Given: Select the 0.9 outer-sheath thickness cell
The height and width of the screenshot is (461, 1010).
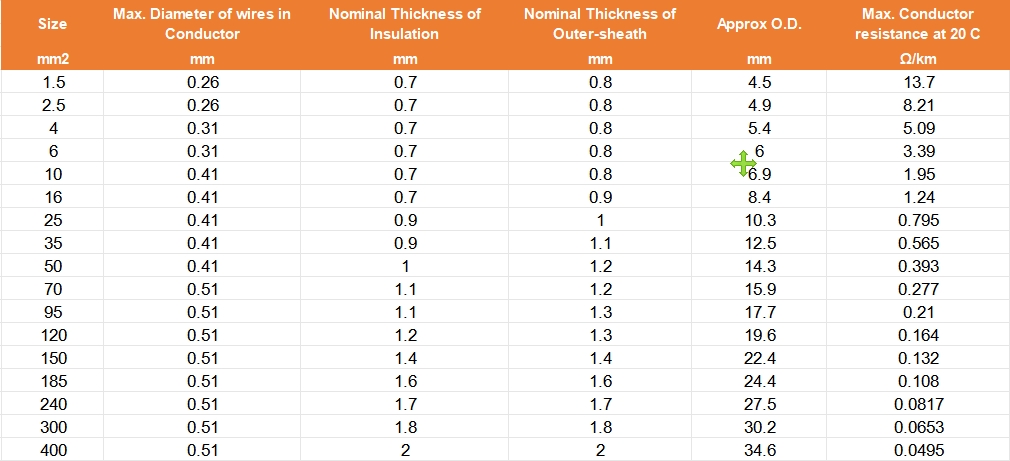Looking at the screenshot, I should pyautogui.click(x=600, y=197).
